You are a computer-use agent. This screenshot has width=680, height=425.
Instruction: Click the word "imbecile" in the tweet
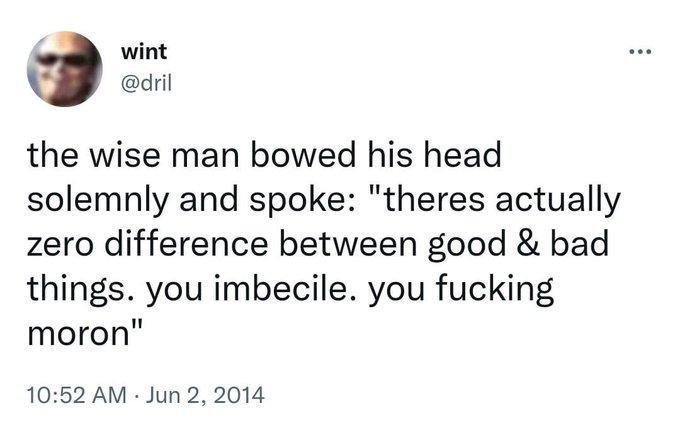(287, 288)
